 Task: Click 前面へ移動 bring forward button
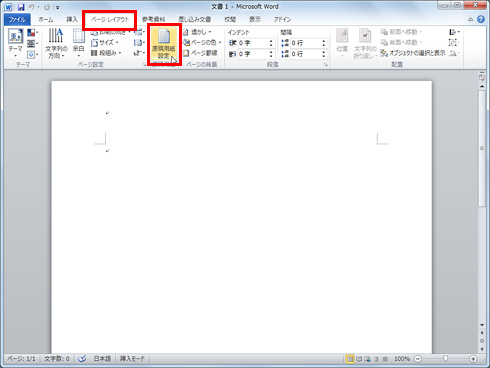401,32
